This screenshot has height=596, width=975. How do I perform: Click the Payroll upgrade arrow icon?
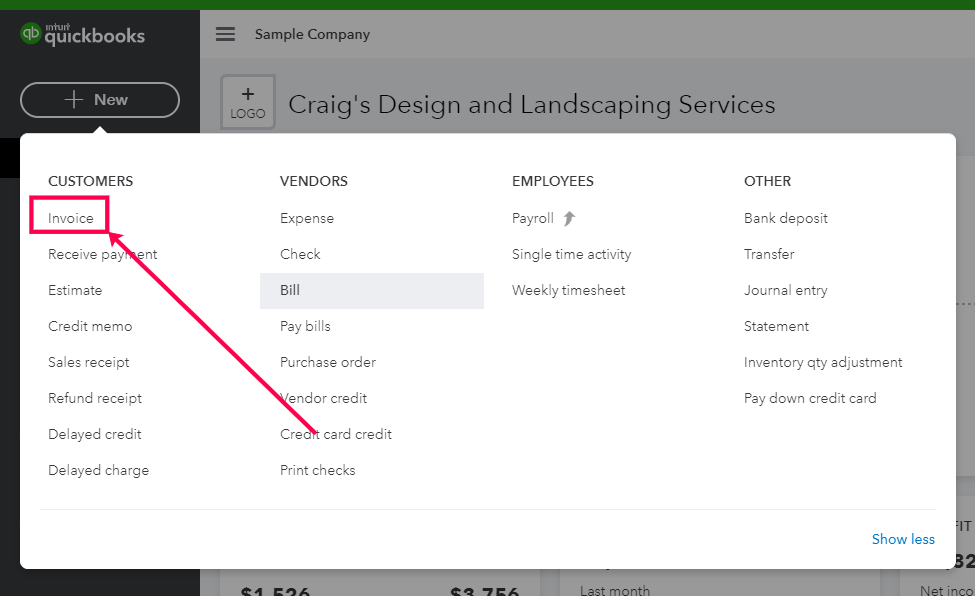[569, 218]
